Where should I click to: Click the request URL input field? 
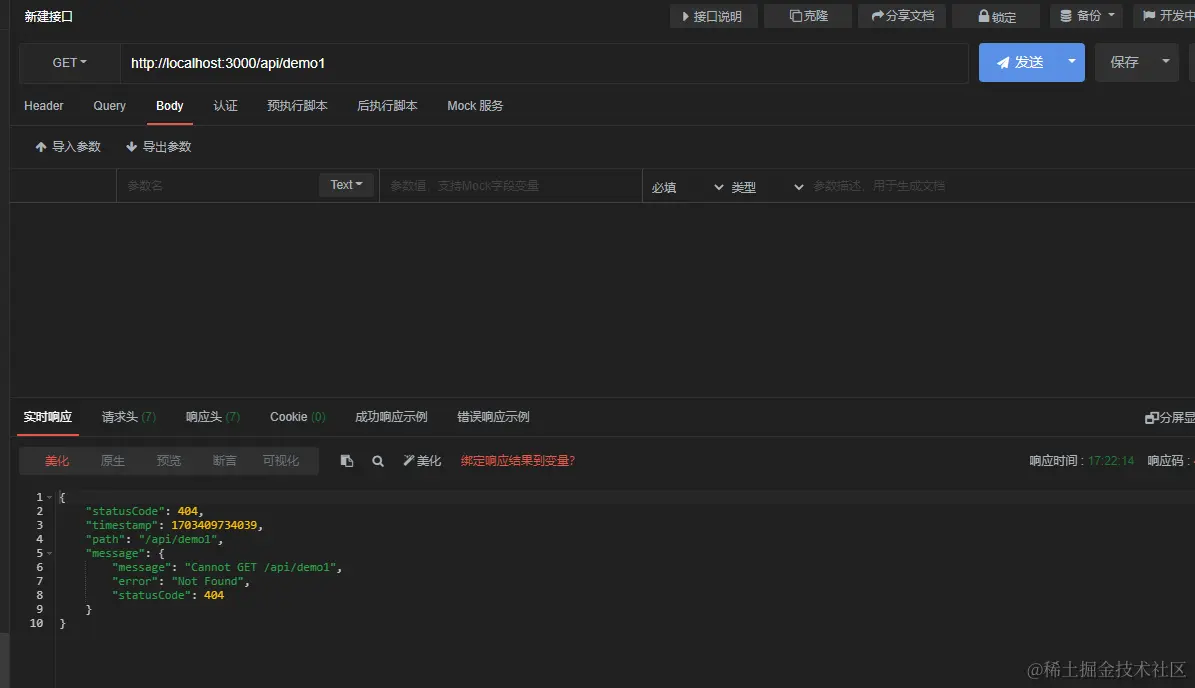(x=544, y=63)
